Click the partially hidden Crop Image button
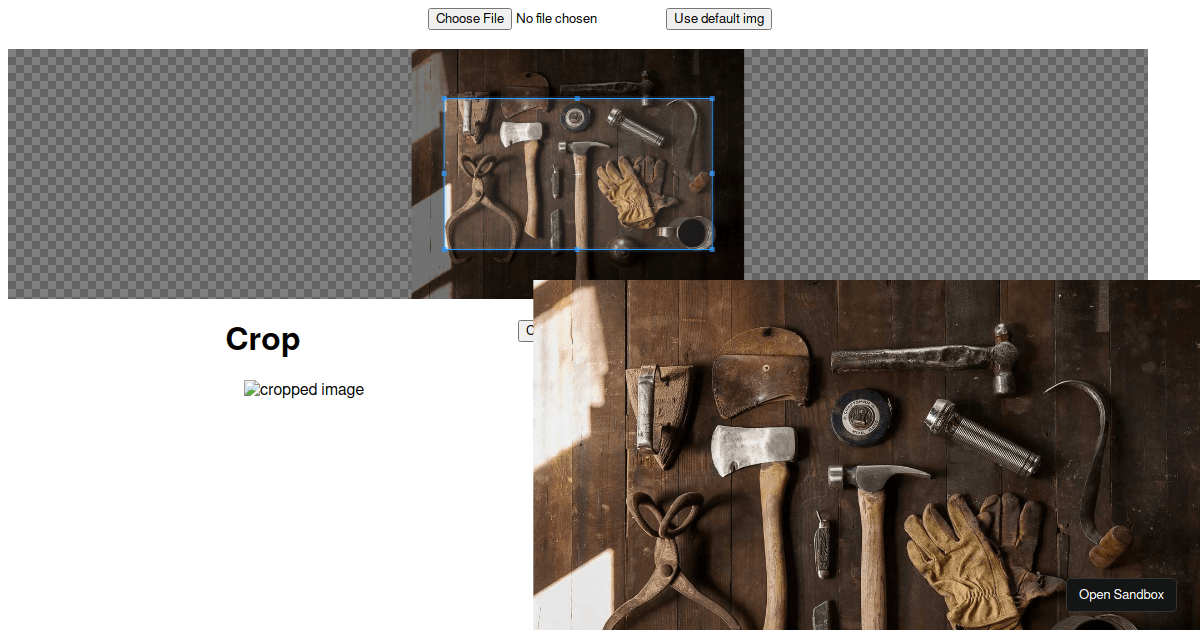Screen dimensions: 1200x630 click(x=526, y=331)
